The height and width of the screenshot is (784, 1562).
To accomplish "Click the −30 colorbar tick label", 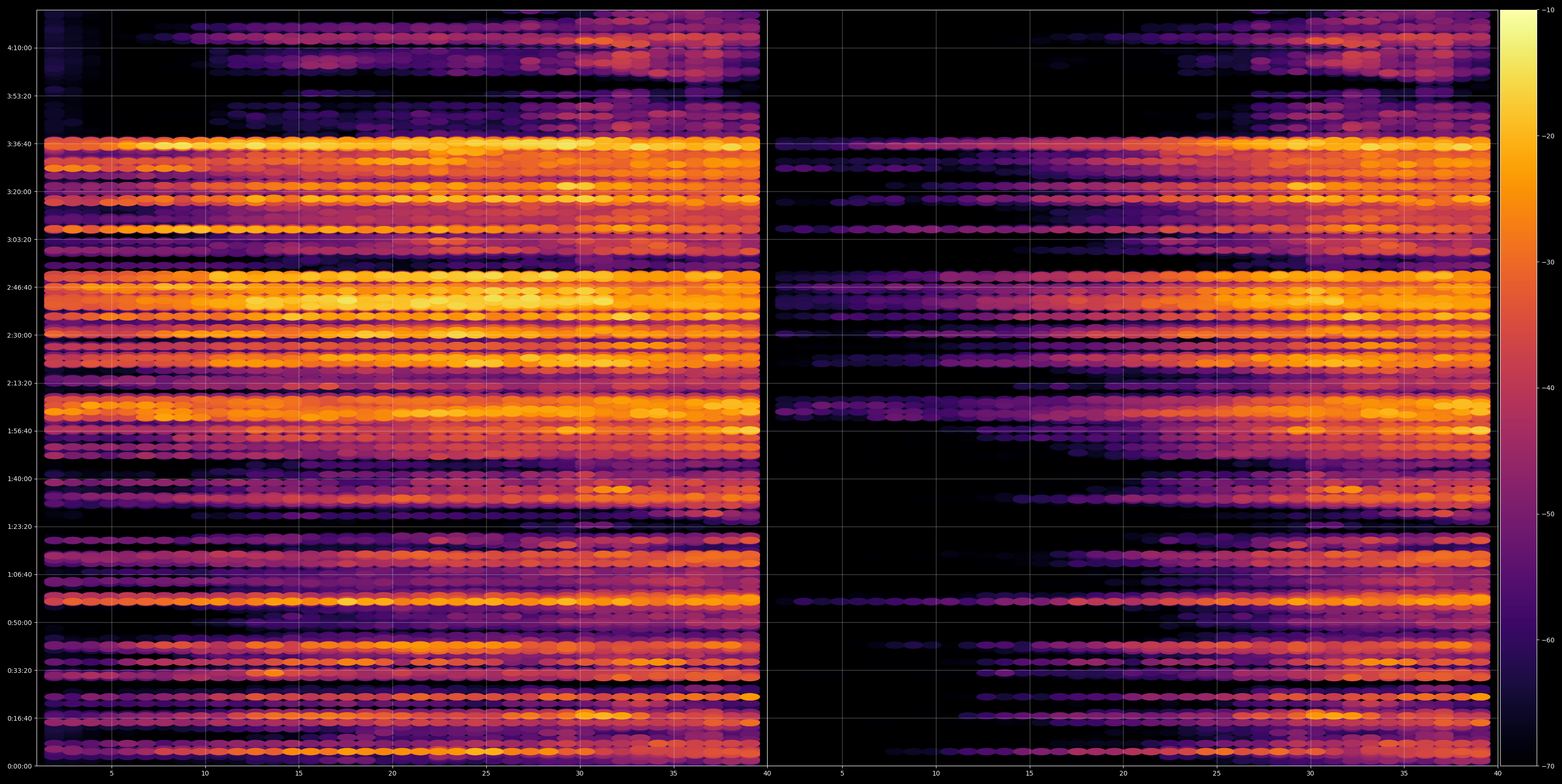I will pyautogui.click(x=1548, y=262).
